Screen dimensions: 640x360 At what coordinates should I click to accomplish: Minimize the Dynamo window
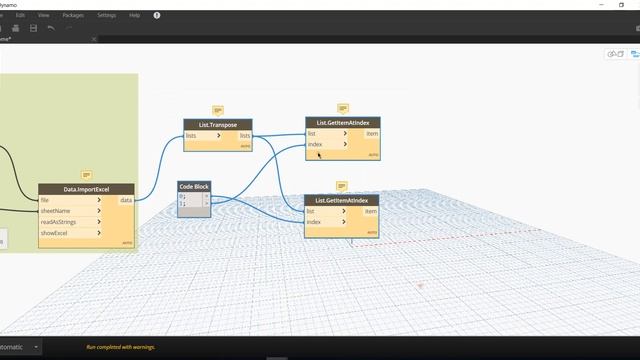click(601, 5)
